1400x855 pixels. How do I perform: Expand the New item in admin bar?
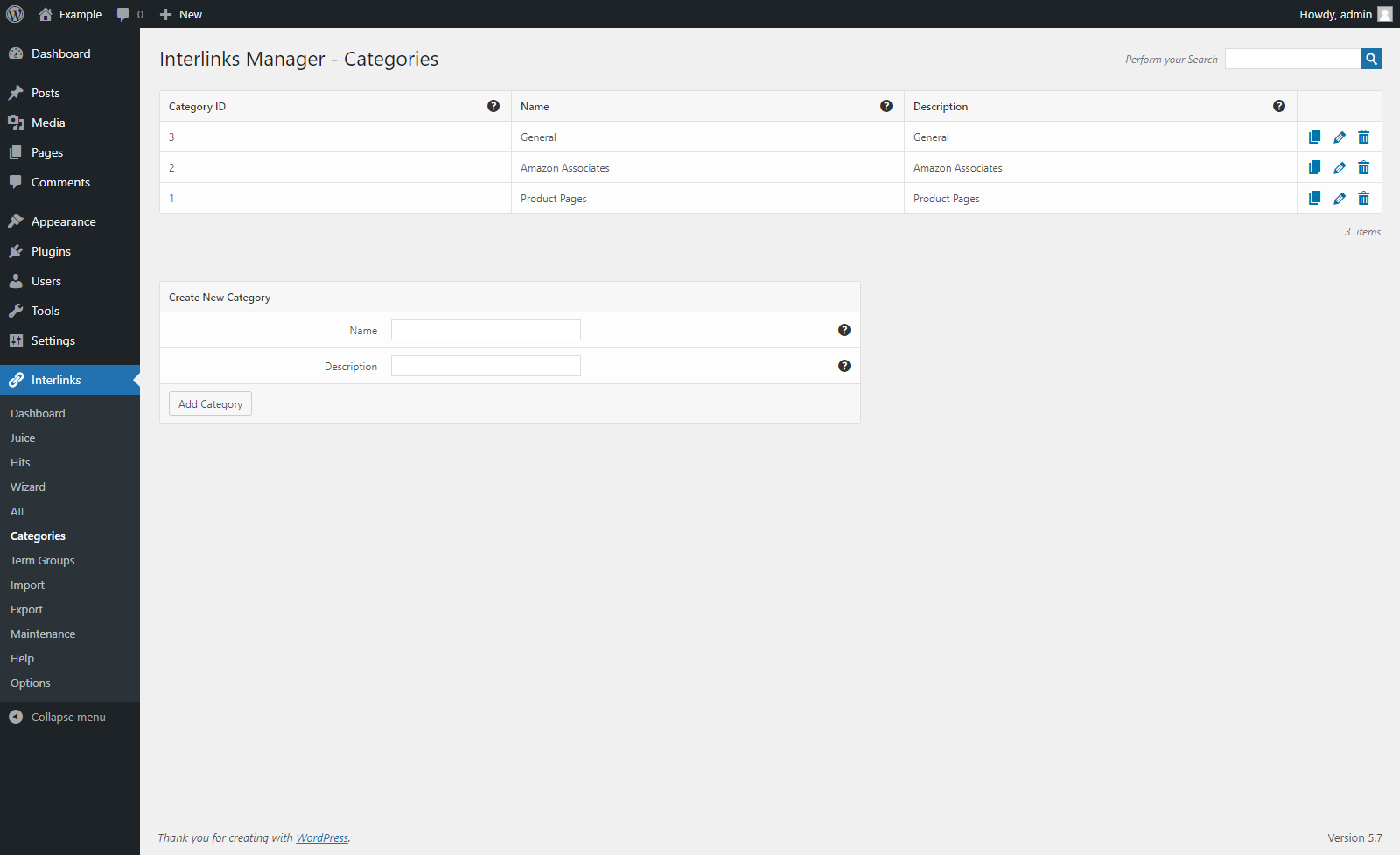click(x=180, y=14)
